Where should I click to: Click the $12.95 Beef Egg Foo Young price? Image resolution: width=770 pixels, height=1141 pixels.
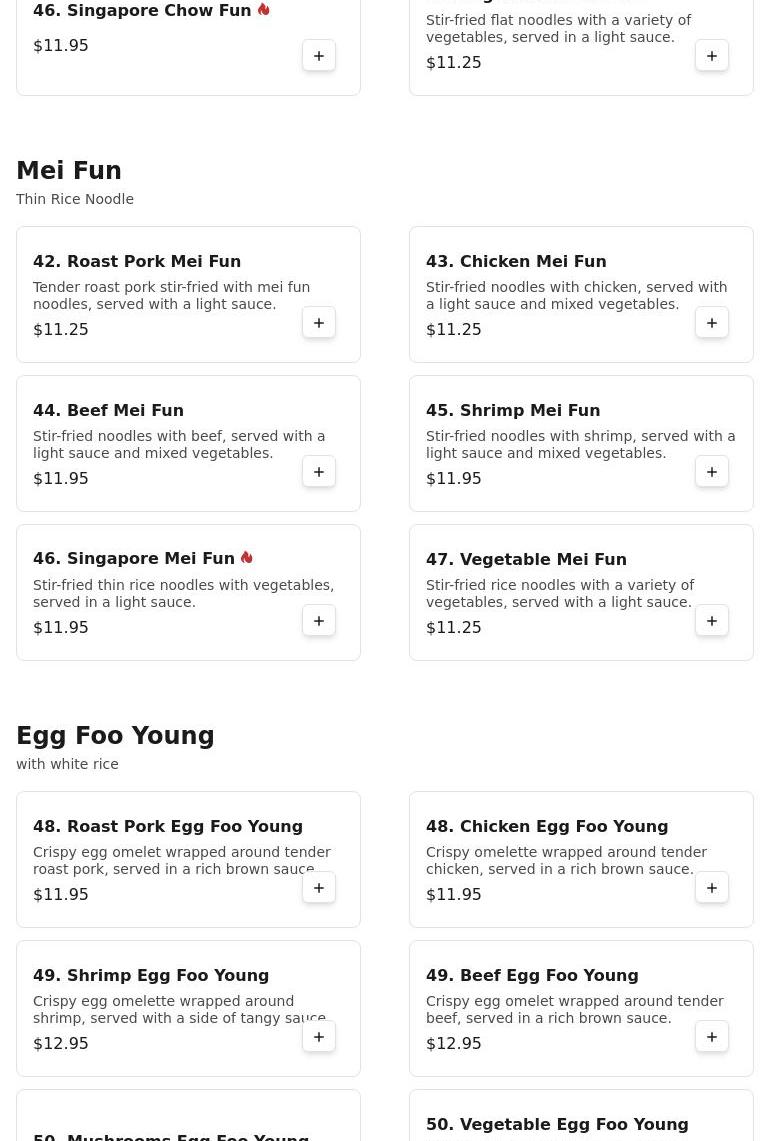pos(453,1043)
